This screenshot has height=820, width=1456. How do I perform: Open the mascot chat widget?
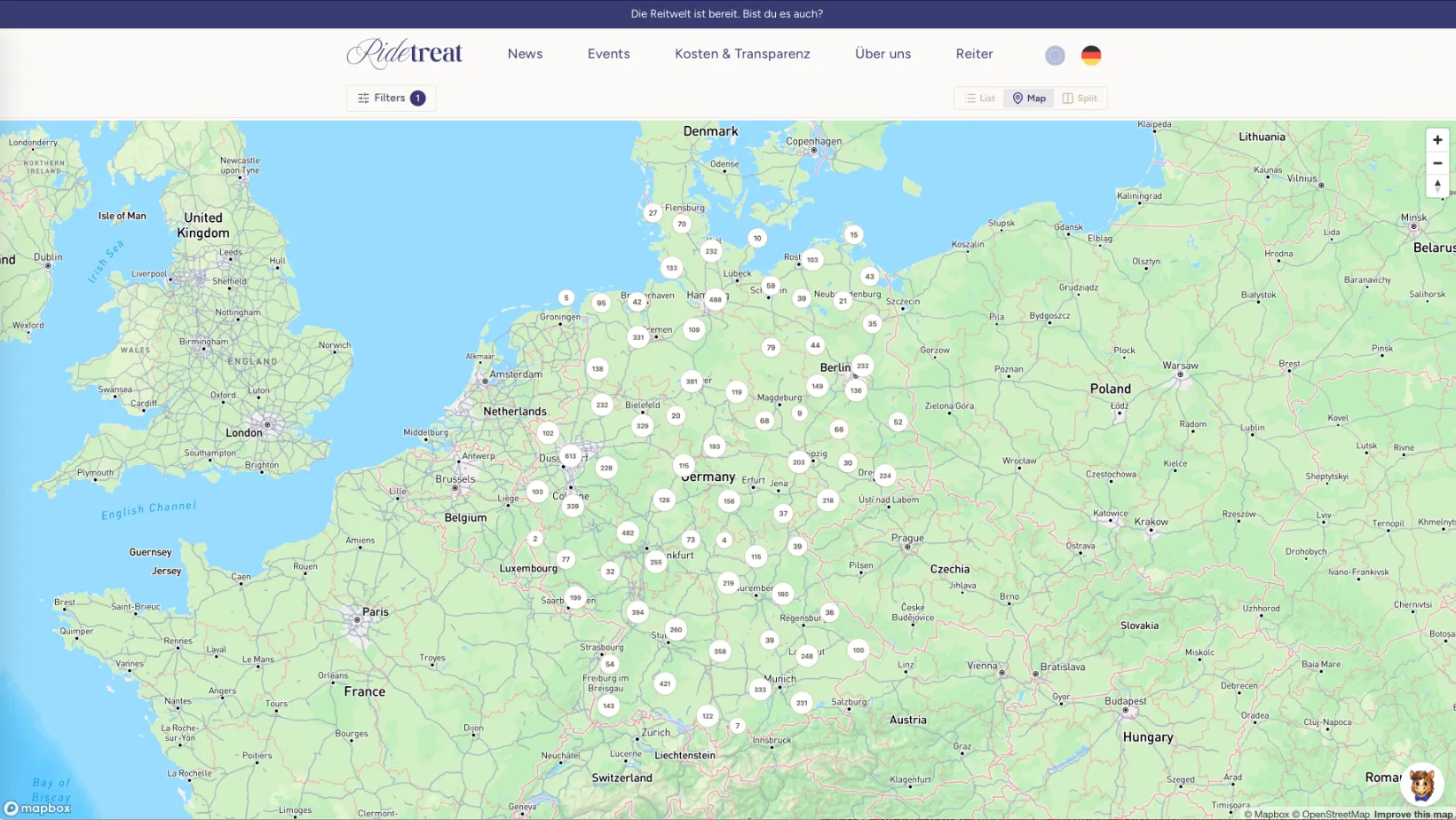point(1421,785)
